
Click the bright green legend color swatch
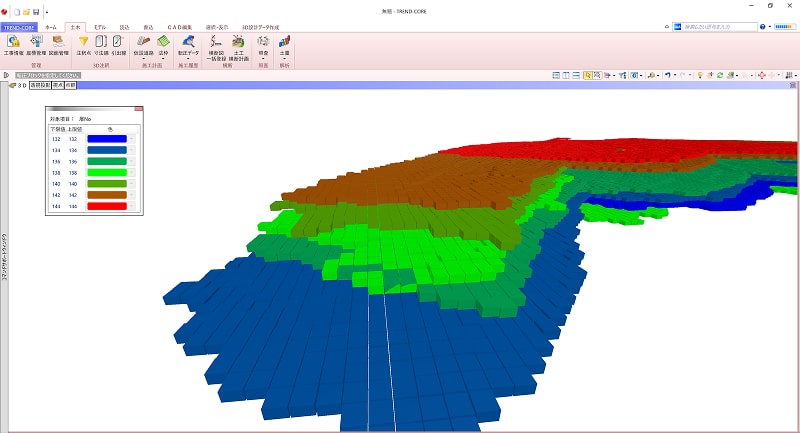(x=107, y=172)
